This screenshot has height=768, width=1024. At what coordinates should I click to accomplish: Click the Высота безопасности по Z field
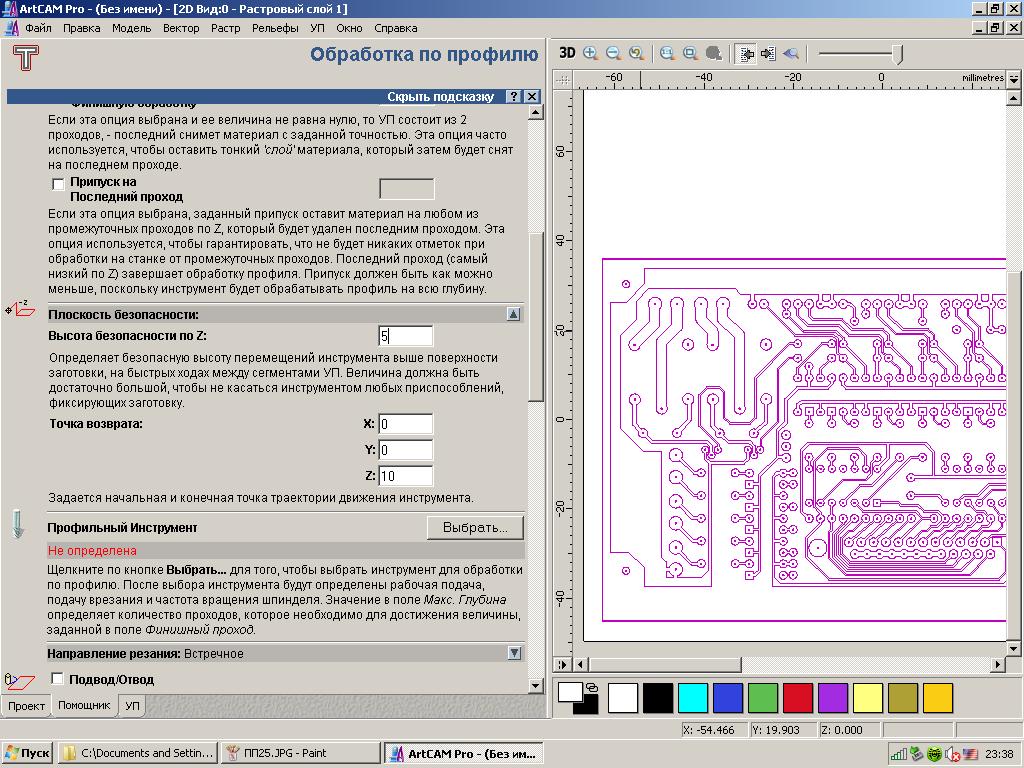[x=406, y=336]
